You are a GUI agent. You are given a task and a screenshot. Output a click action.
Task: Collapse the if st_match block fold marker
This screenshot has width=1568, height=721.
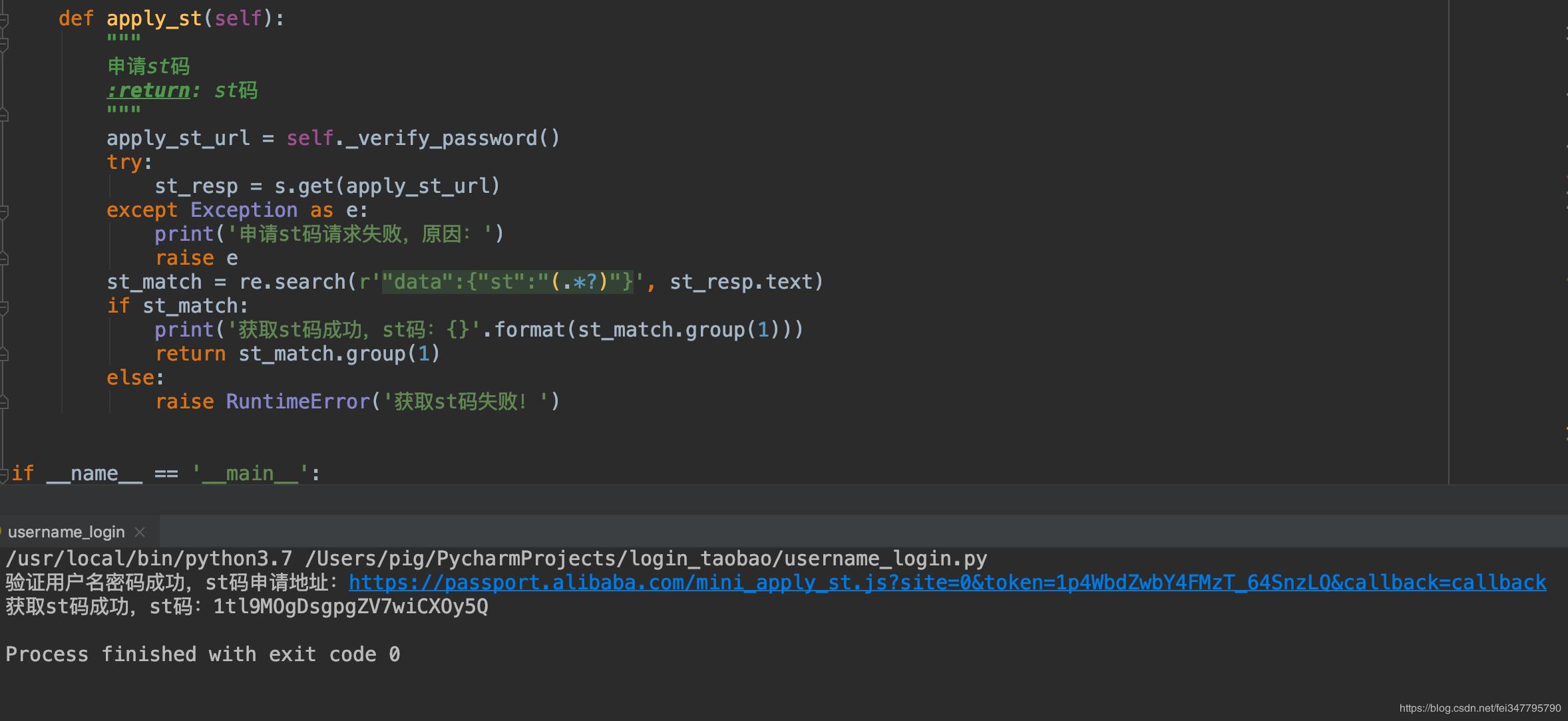click(5, 305)
